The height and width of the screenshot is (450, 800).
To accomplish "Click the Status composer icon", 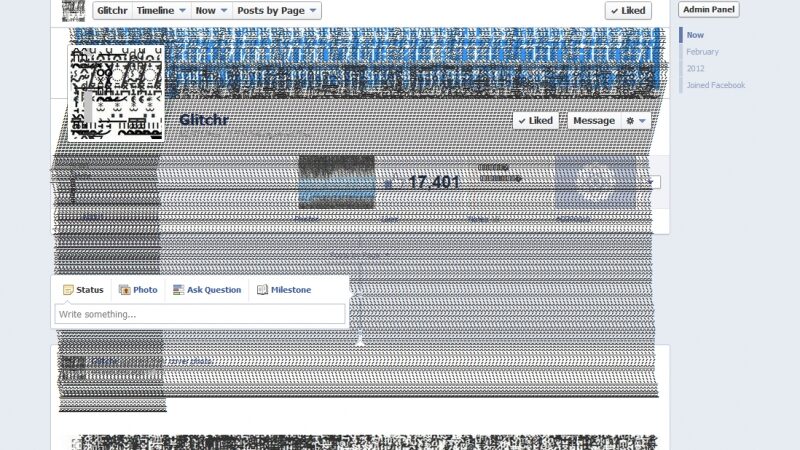I will 68,290.
